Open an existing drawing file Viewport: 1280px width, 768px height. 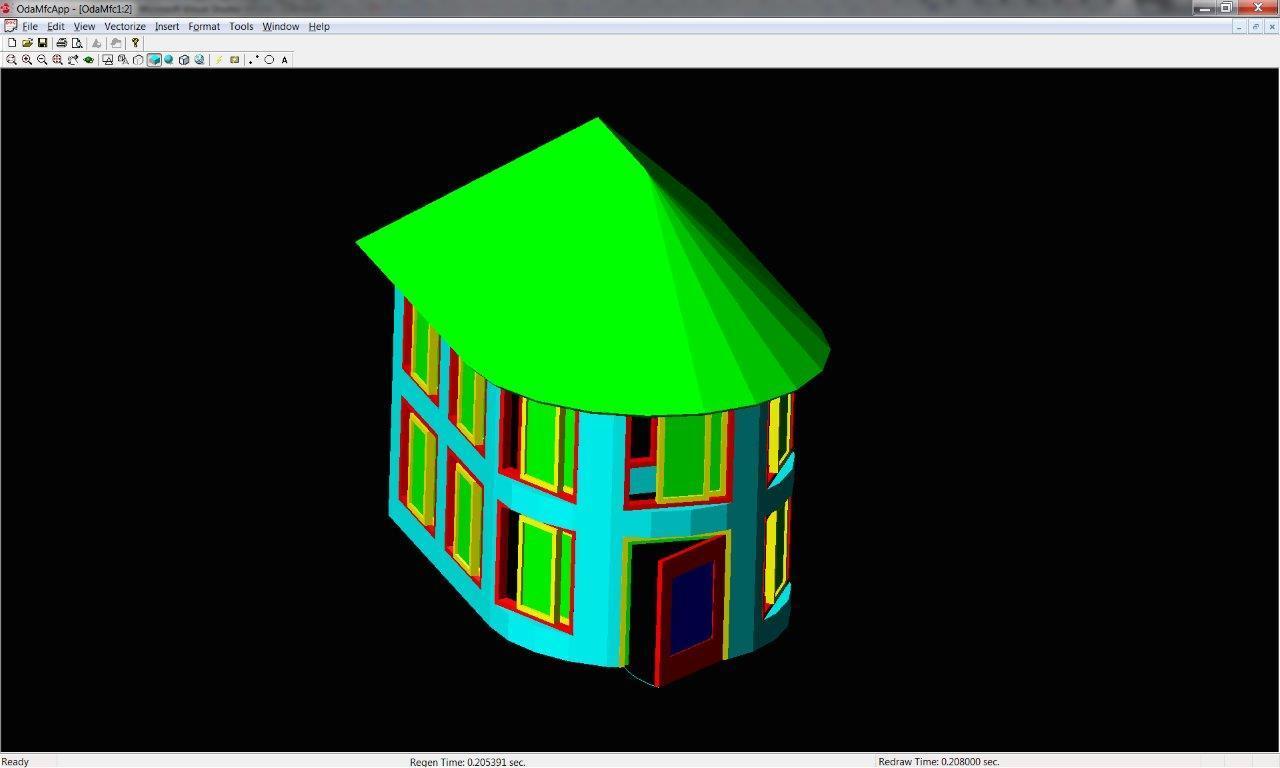(27, 43)
